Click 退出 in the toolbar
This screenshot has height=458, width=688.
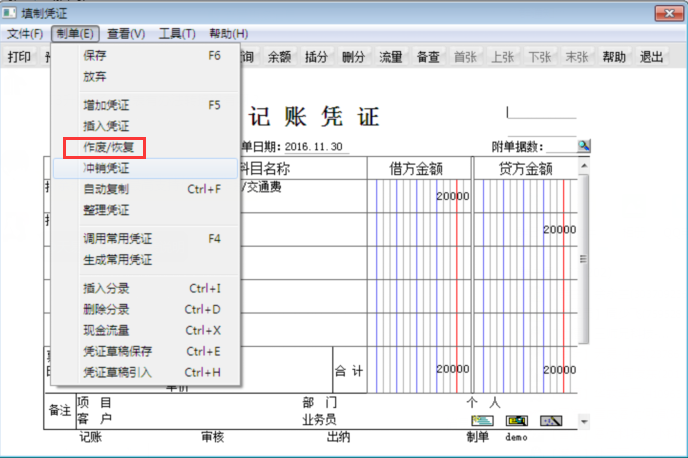click(652, 57)
